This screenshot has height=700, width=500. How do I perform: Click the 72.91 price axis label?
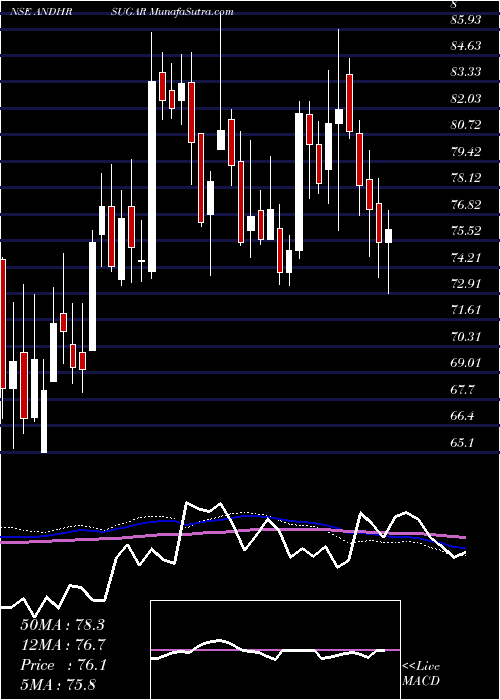467,284
